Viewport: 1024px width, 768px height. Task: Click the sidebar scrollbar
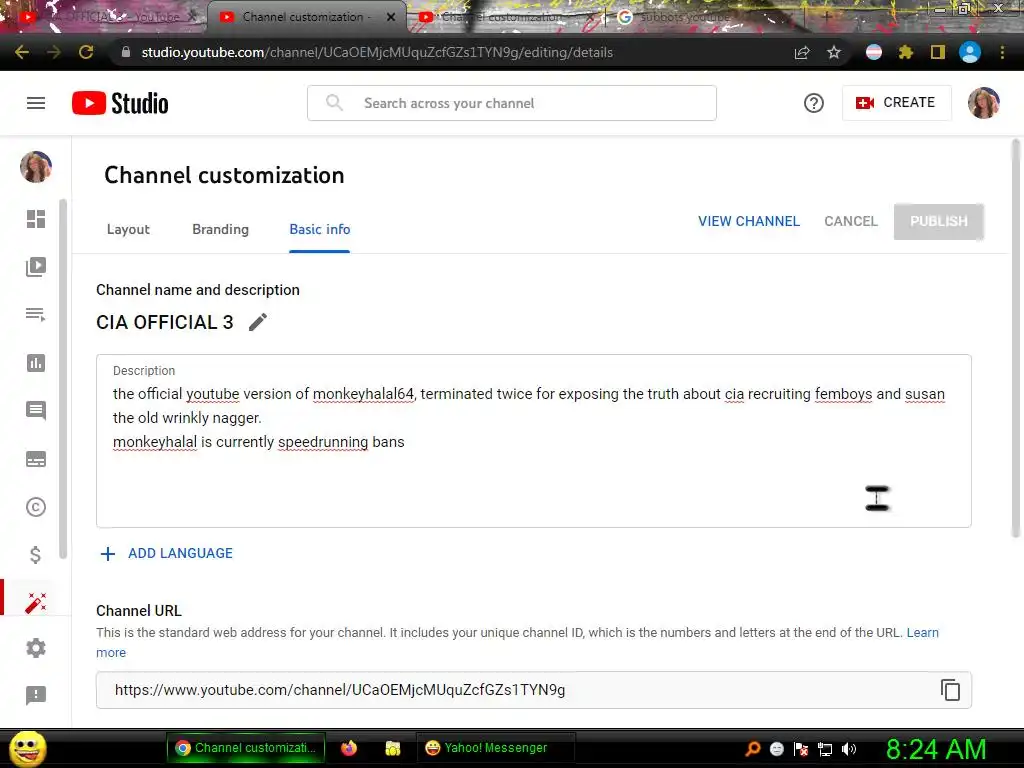click(63, 379)
